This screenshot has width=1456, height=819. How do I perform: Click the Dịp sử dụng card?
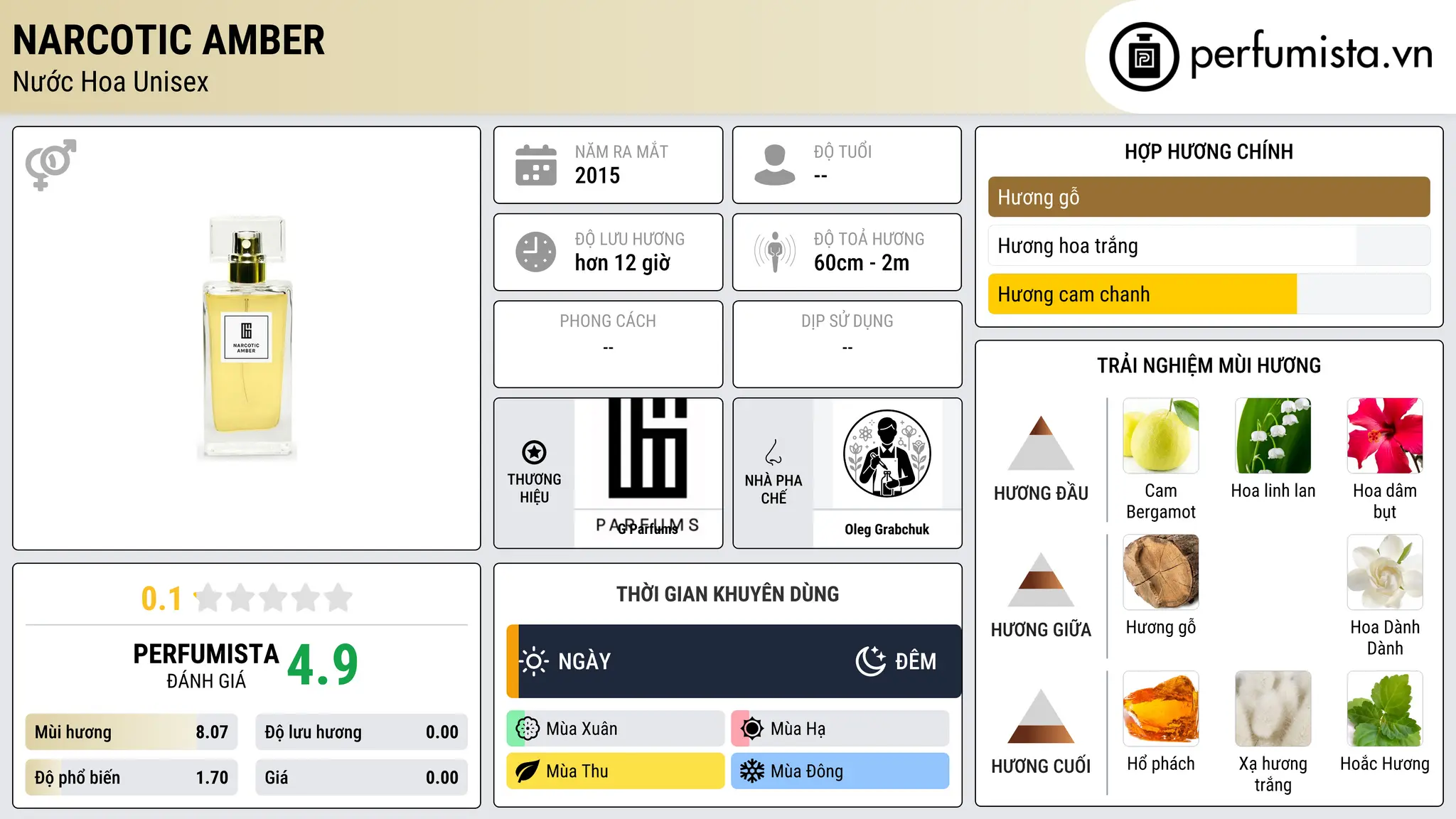click(847, 344)
